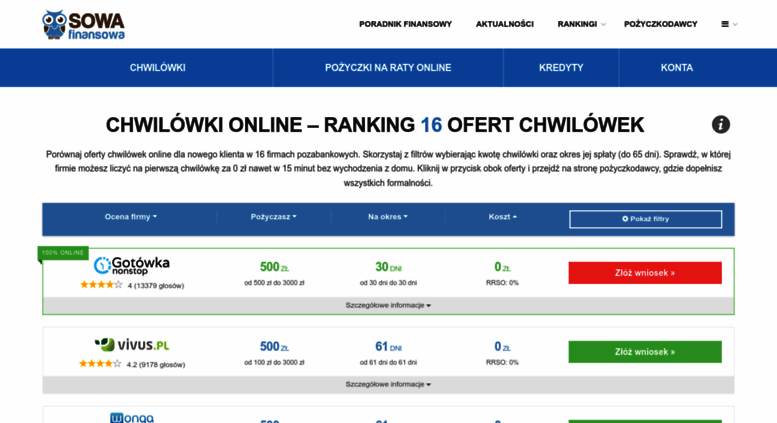Open Aktualności menu item
The width and height of the screenshot is (777, 423).
click(x=504, y=24)
